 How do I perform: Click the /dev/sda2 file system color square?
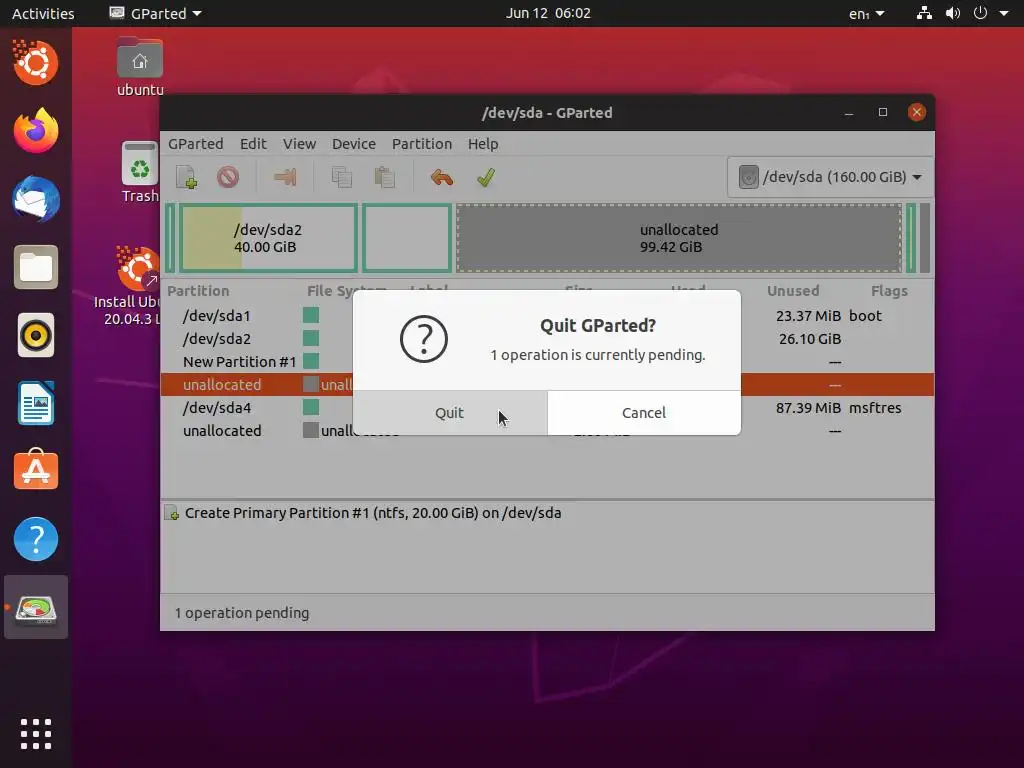[311, 338]
